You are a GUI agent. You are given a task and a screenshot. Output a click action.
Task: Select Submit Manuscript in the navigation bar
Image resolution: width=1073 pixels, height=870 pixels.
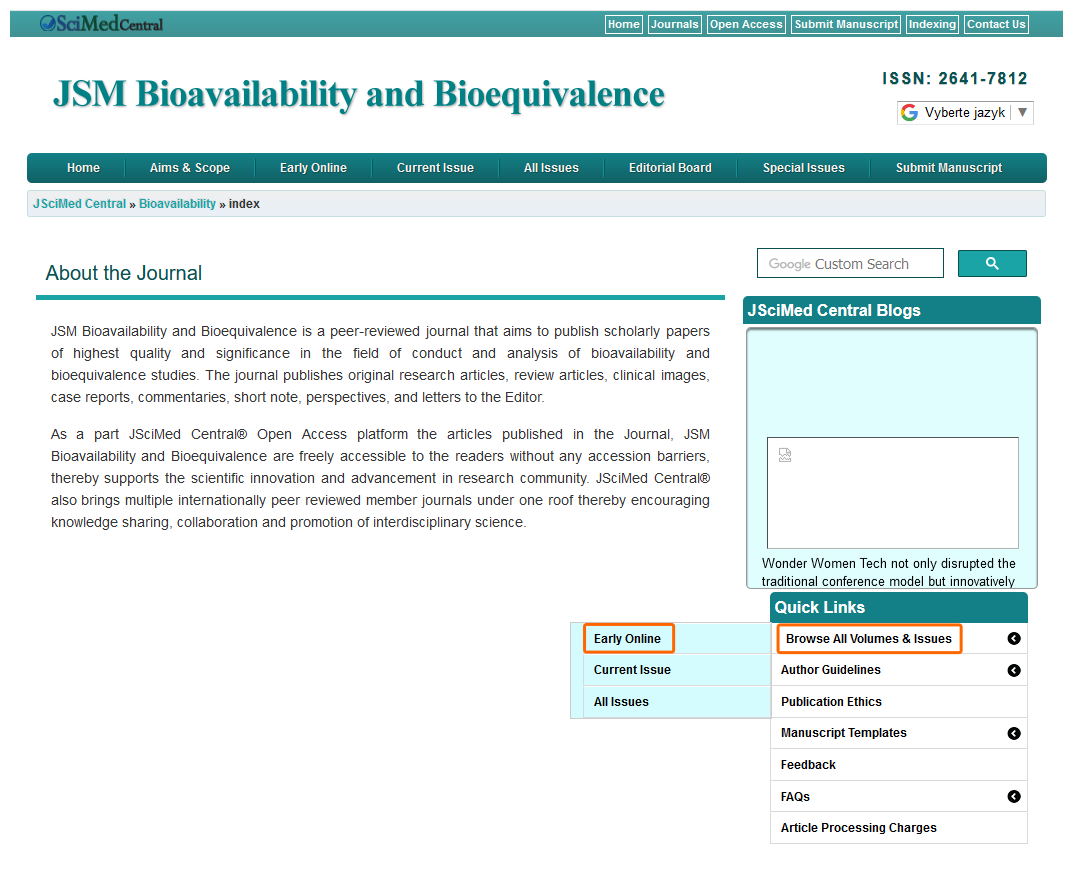click(x=949, y=168)
